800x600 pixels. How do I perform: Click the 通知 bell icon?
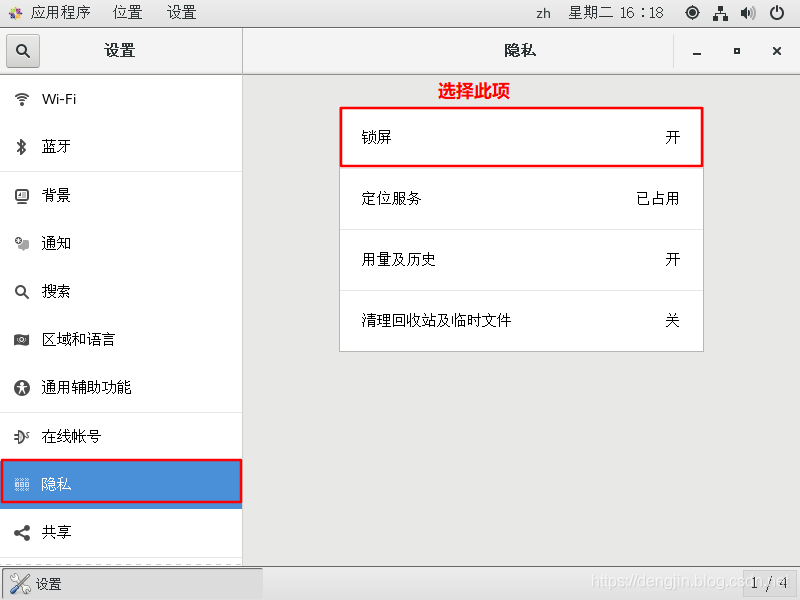[21, 243]
